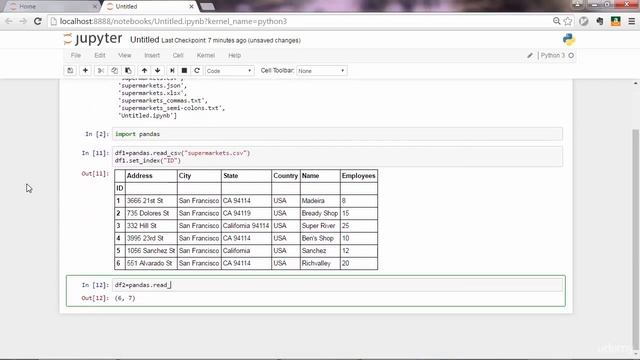This screenshot has width=640, height=360.
Task: Open the Cell menu
Action: coord(178,56)
